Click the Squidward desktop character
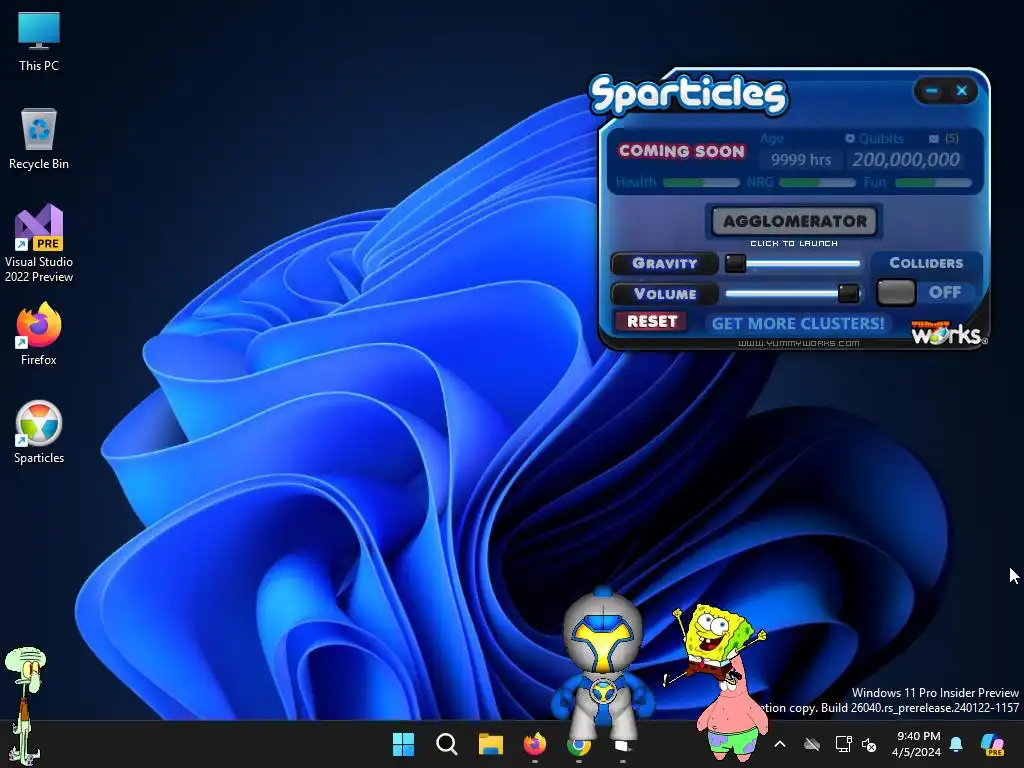This screenshot has width=1024, height=768. [x=25, y=705]
